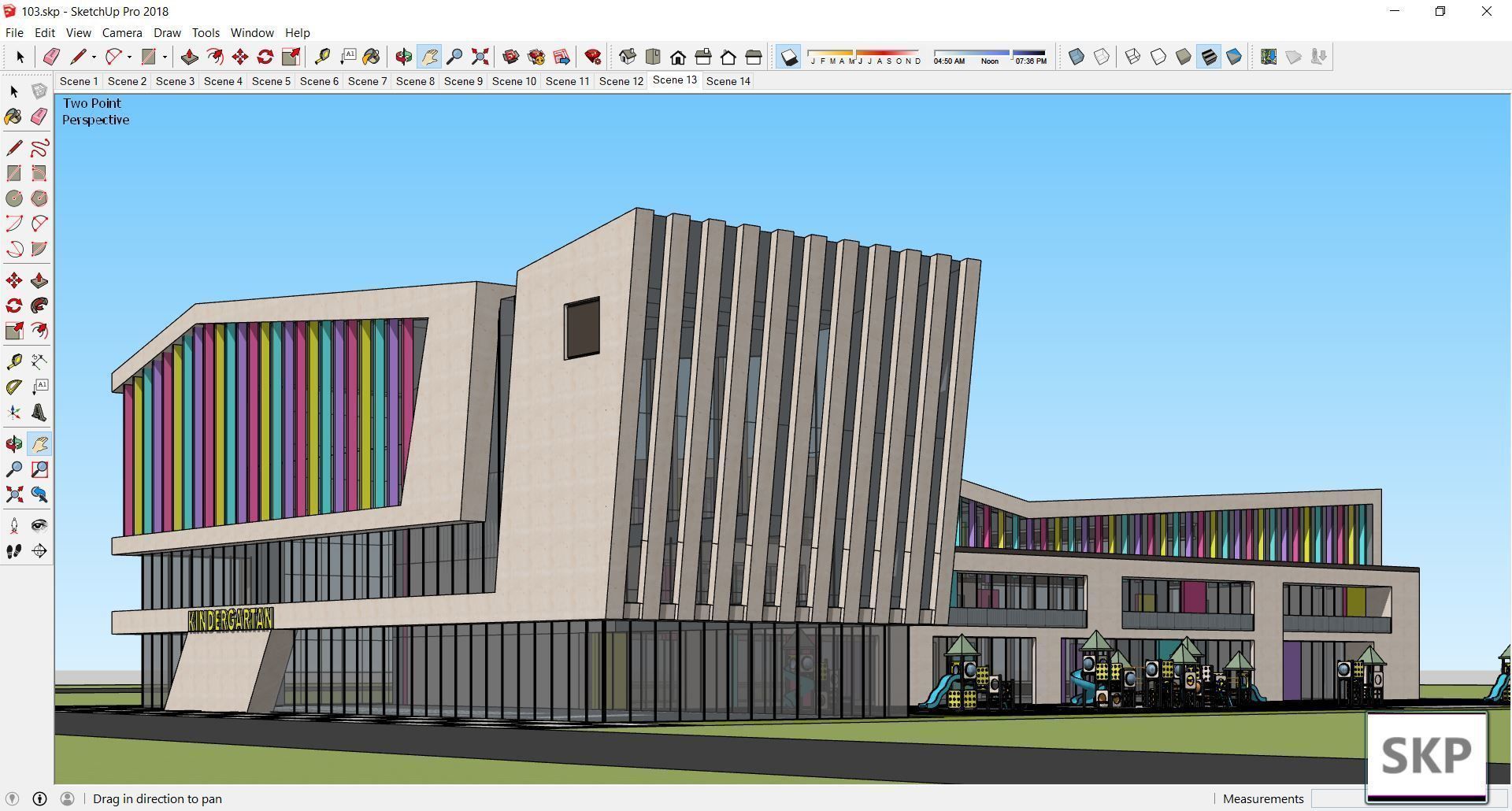Select the Zoom Window tool
The image size is (1512, 811).
[x=39, y=469]
